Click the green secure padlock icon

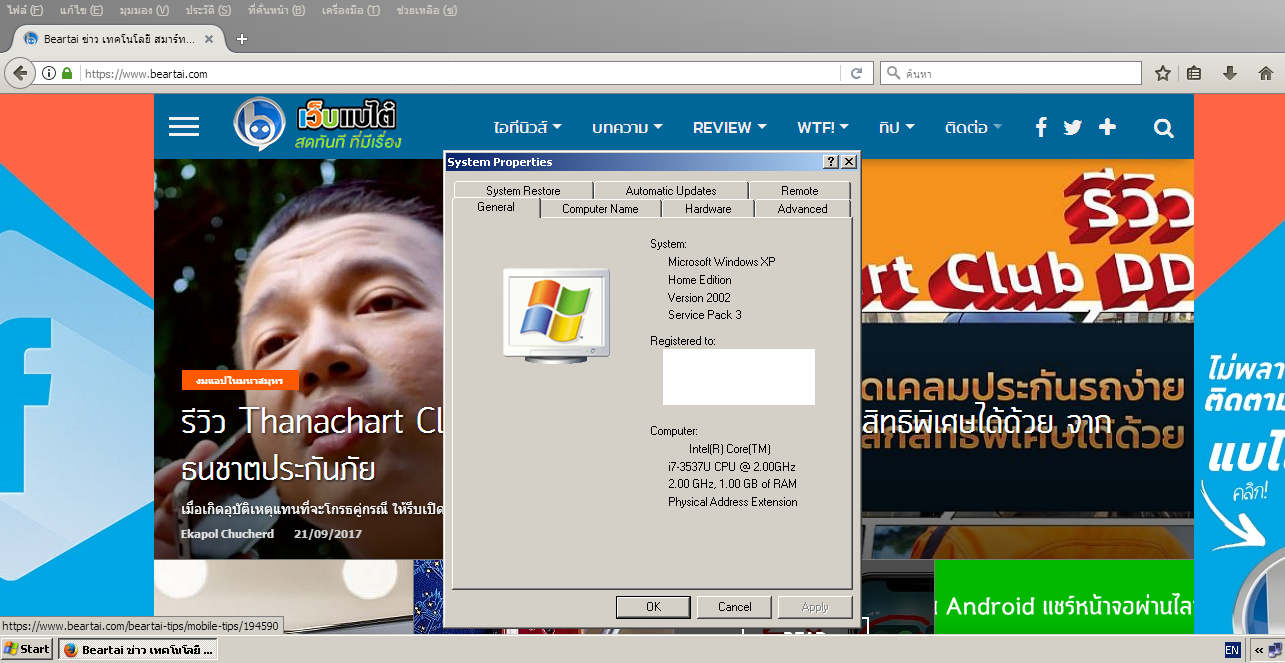point(67,73)
